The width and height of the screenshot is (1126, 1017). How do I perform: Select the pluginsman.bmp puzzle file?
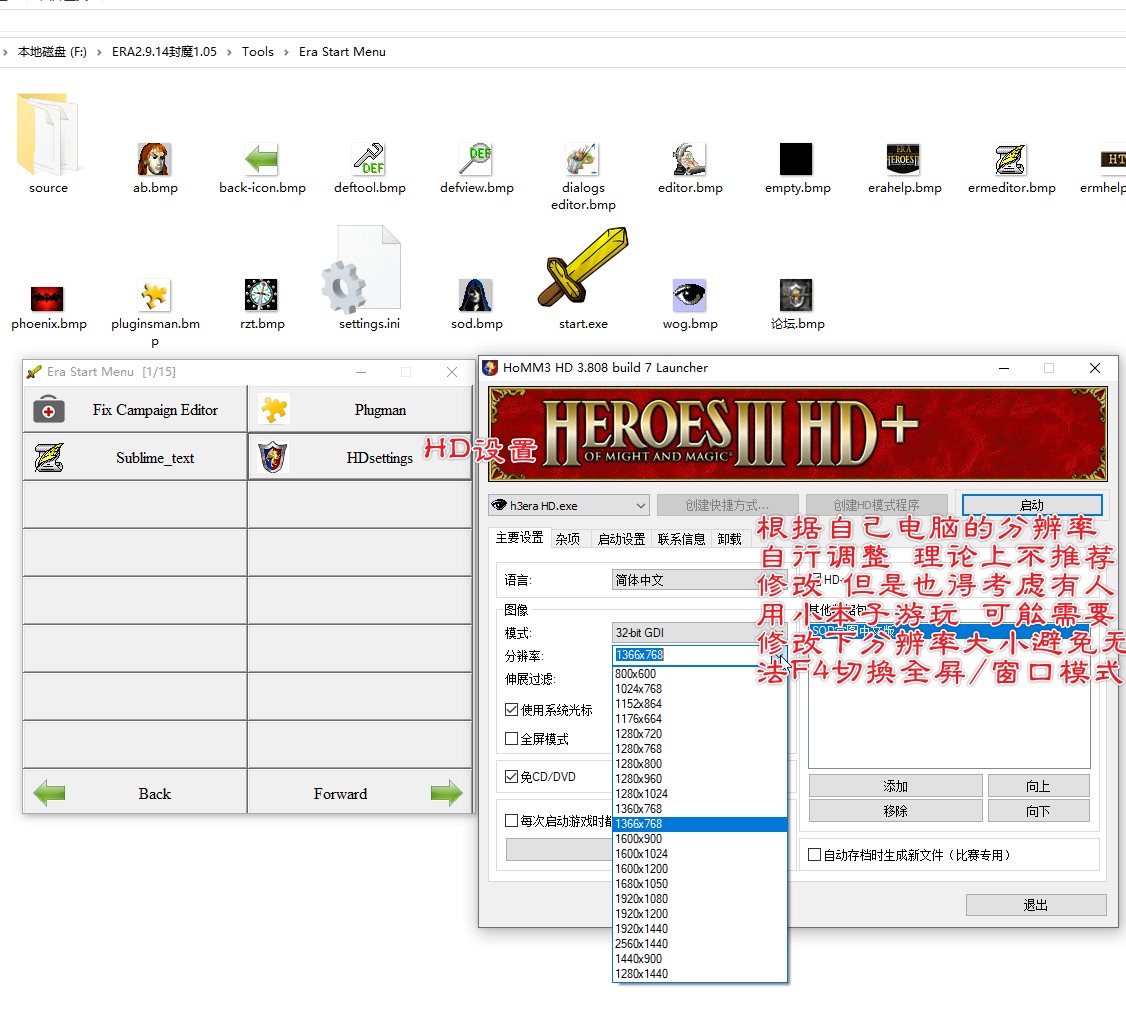[x=154, y=295]
